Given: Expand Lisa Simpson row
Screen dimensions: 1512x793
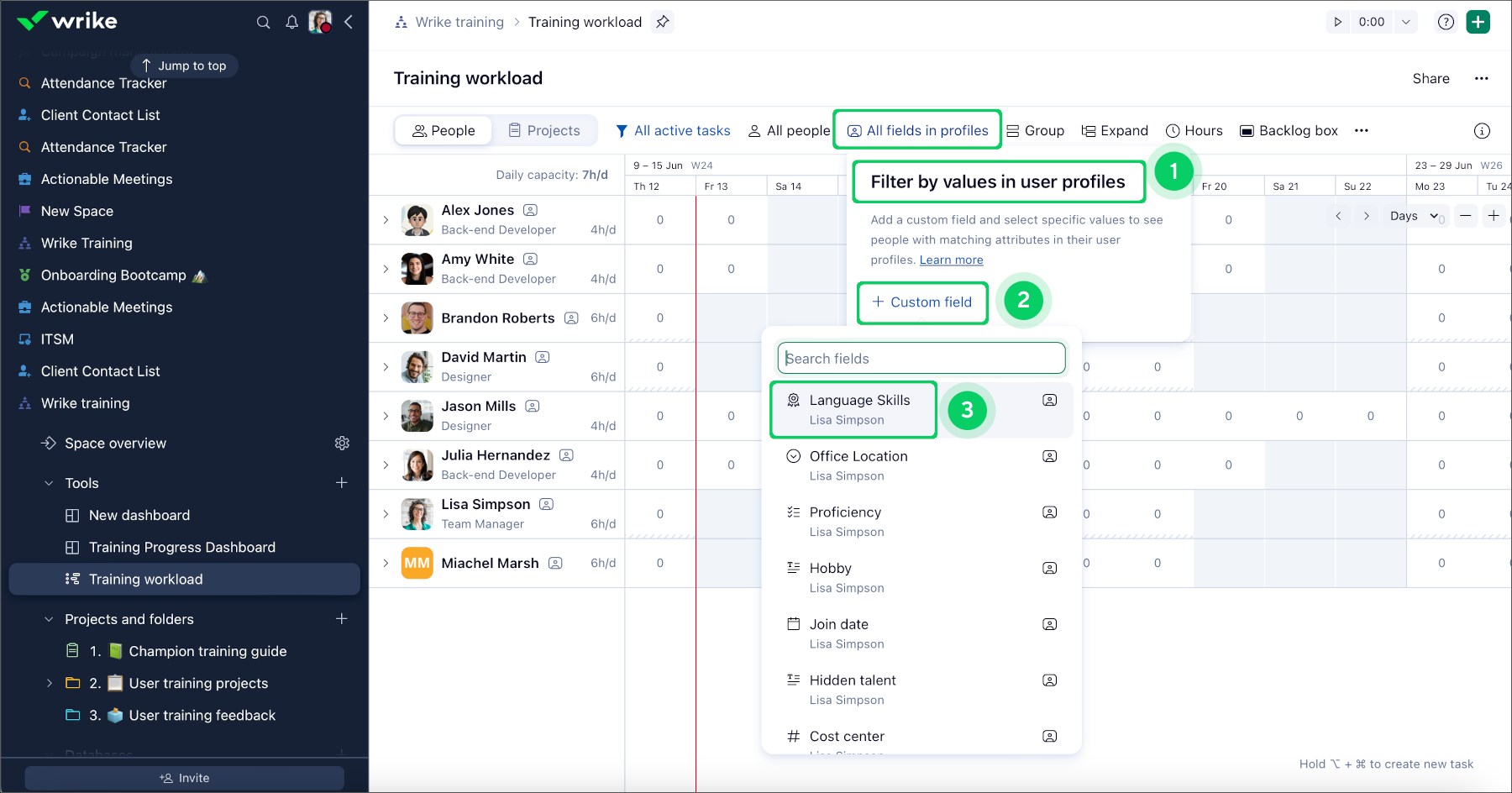Looking at the screenshot, I should pos(386,514).
